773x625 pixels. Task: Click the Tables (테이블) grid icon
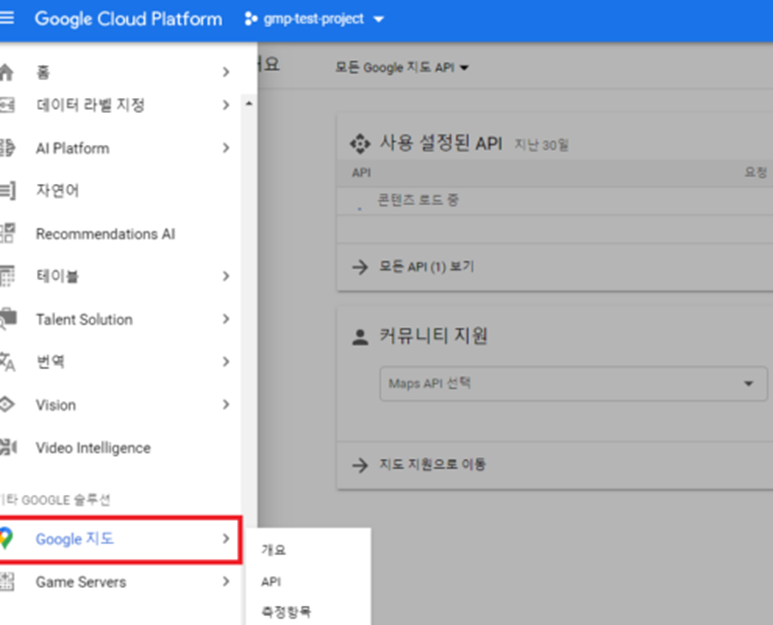pos(7,276)
